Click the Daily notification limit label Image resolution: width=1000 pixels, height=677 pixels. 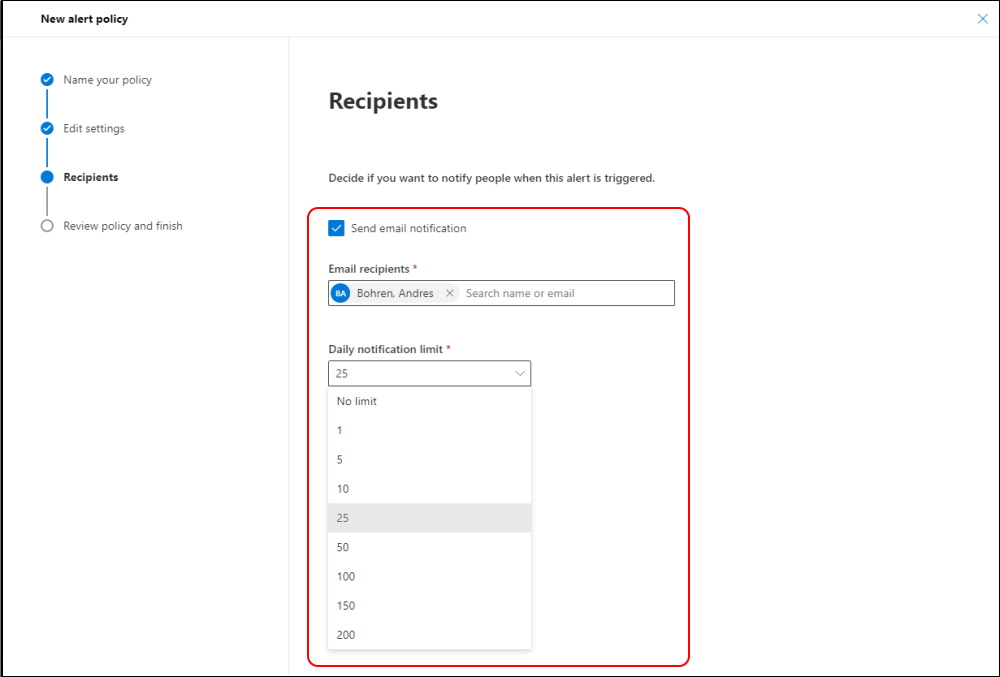[x=385, y=349]
